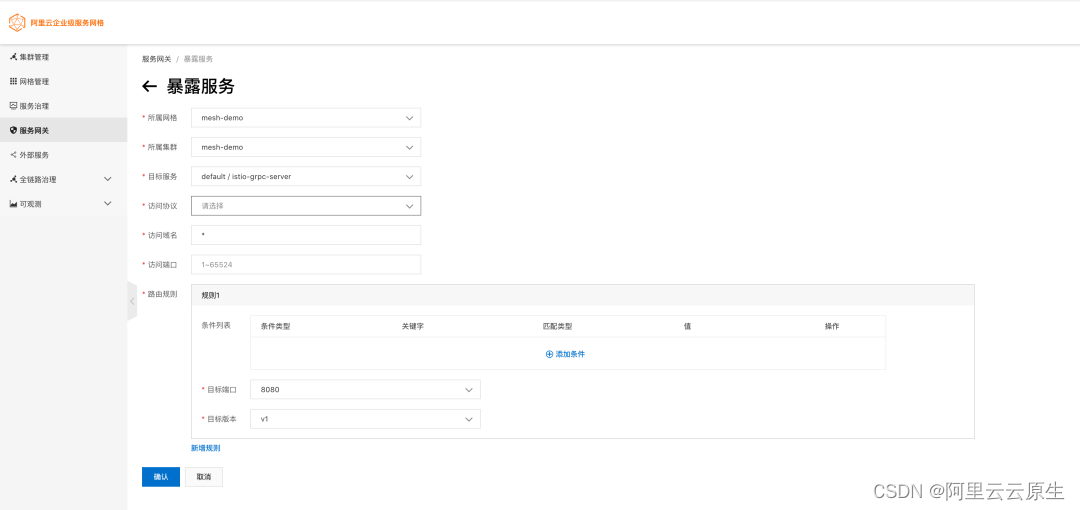Open the 服务治理 menu item
The image size is (1080, 510).
point(63,106)
